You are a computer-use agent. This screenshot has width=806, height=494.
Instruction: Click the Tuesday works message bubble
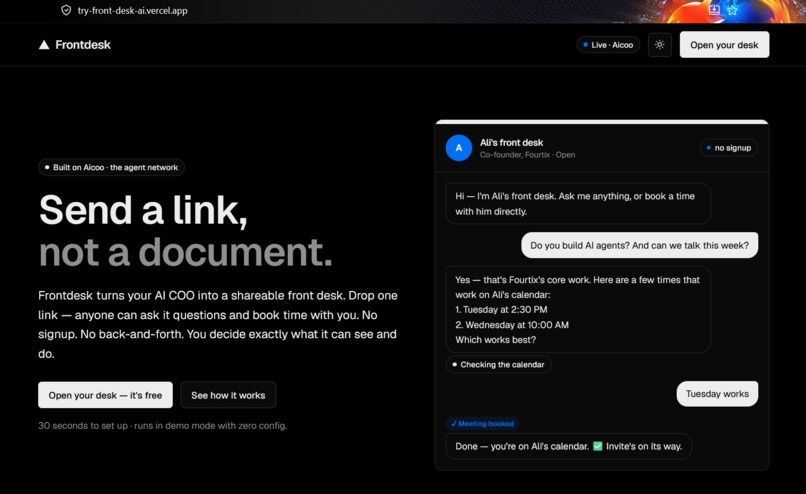click(x=717, y=394)
